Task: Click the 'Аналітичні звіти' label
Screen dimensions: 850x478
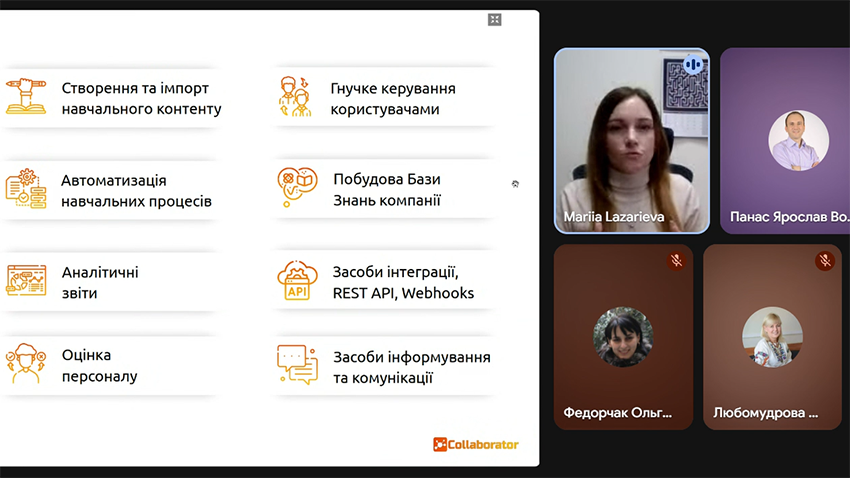Action: [x=100, y=282]
